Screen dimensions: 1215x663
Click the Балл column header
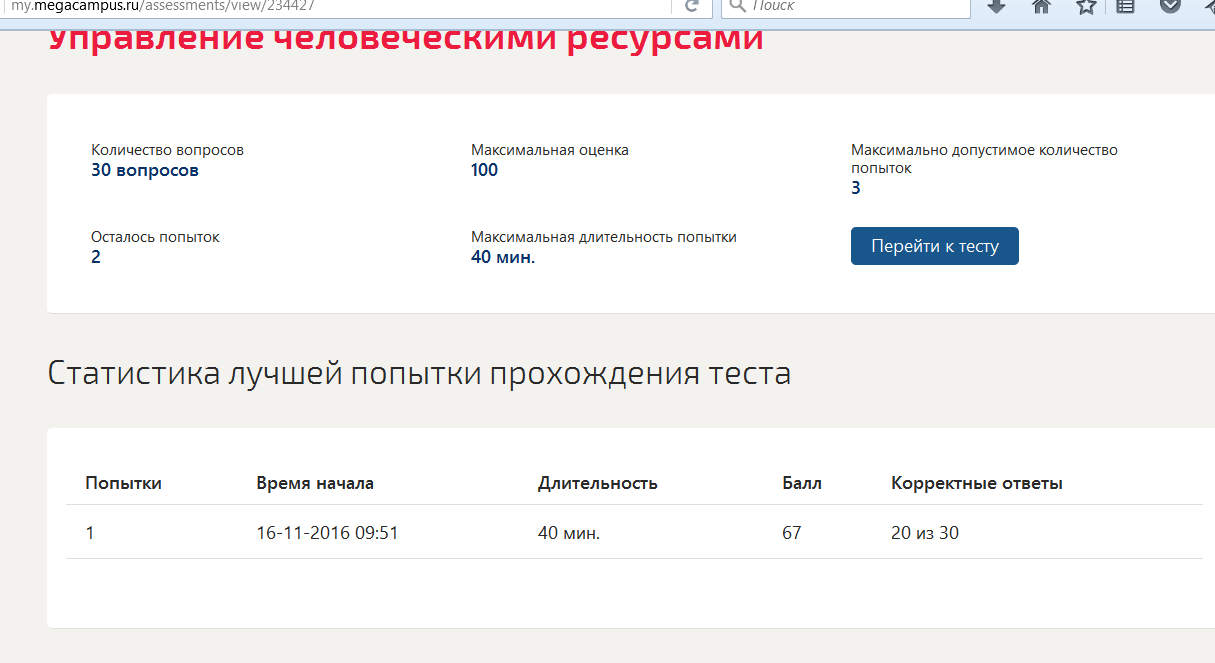point(801,484)
